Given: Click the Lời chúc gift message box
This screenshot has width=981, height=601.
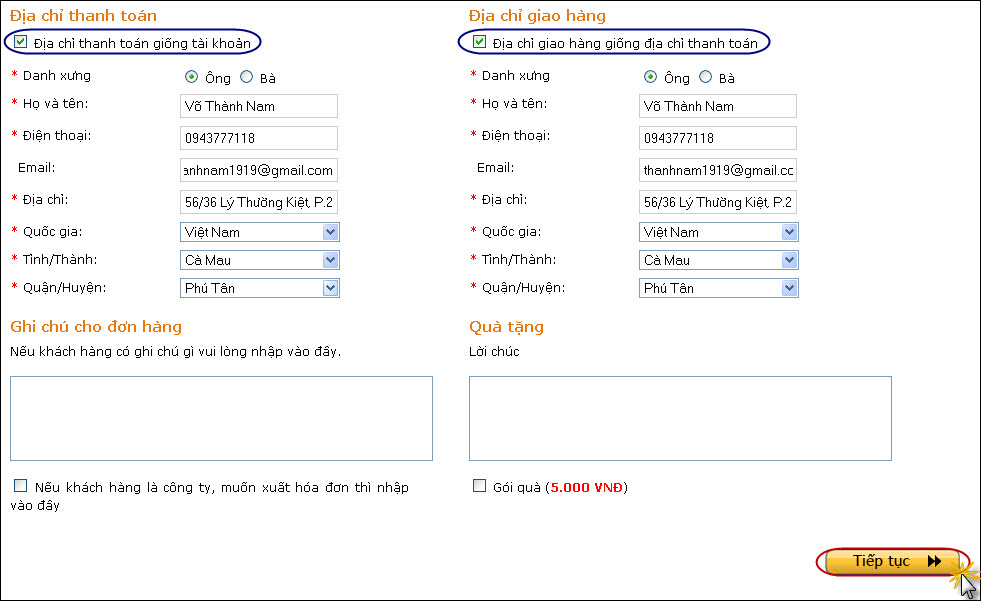Looking at the screenshot, I should 680,418.
